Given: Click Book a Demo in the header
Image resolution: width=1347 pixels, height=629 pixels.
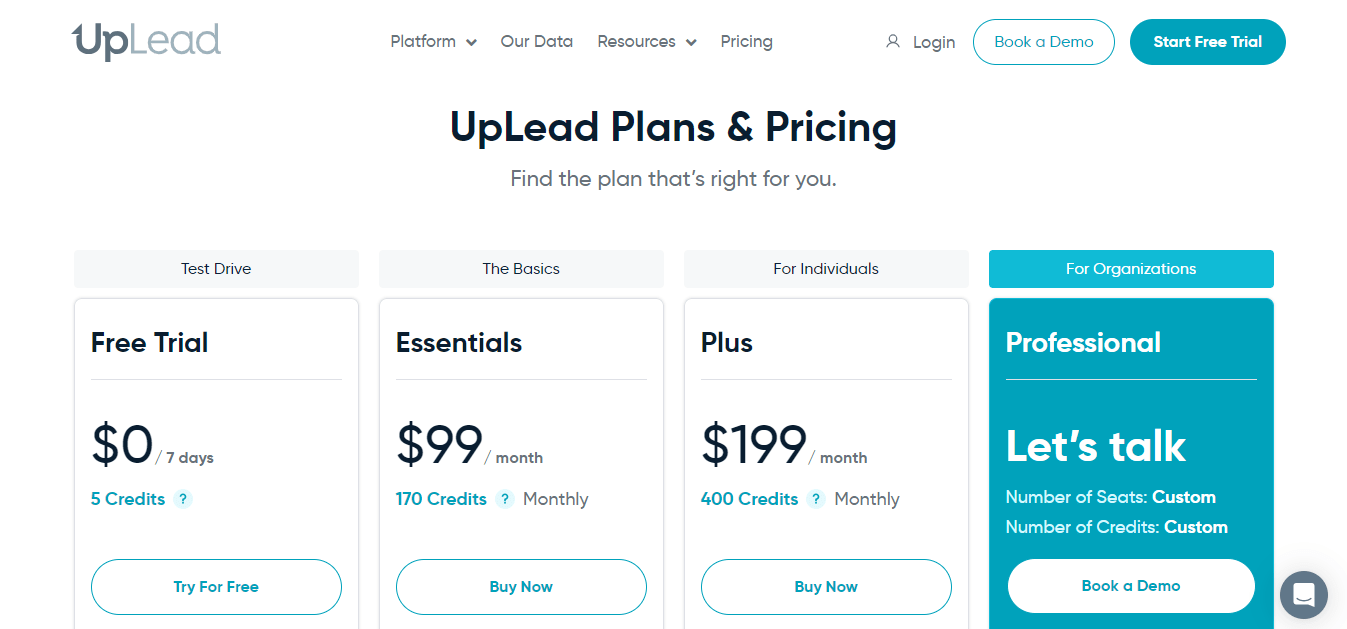Looking at the screenshot, I should [x=1043, y=42].
